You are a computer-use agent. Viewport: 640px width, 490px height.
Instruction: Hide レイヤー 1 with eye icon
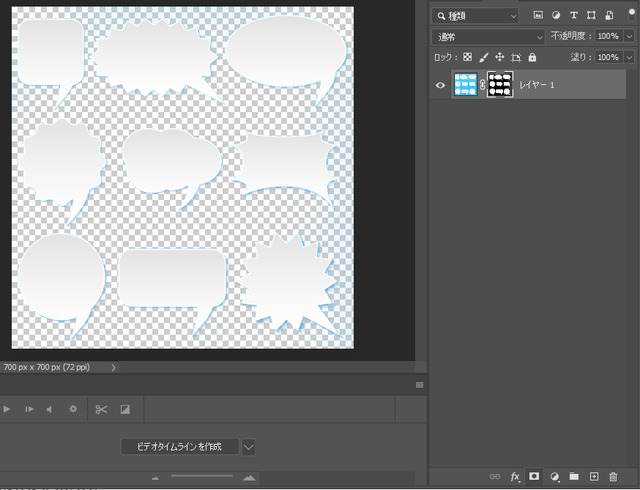pyautogui.click(x=440, y=85)
